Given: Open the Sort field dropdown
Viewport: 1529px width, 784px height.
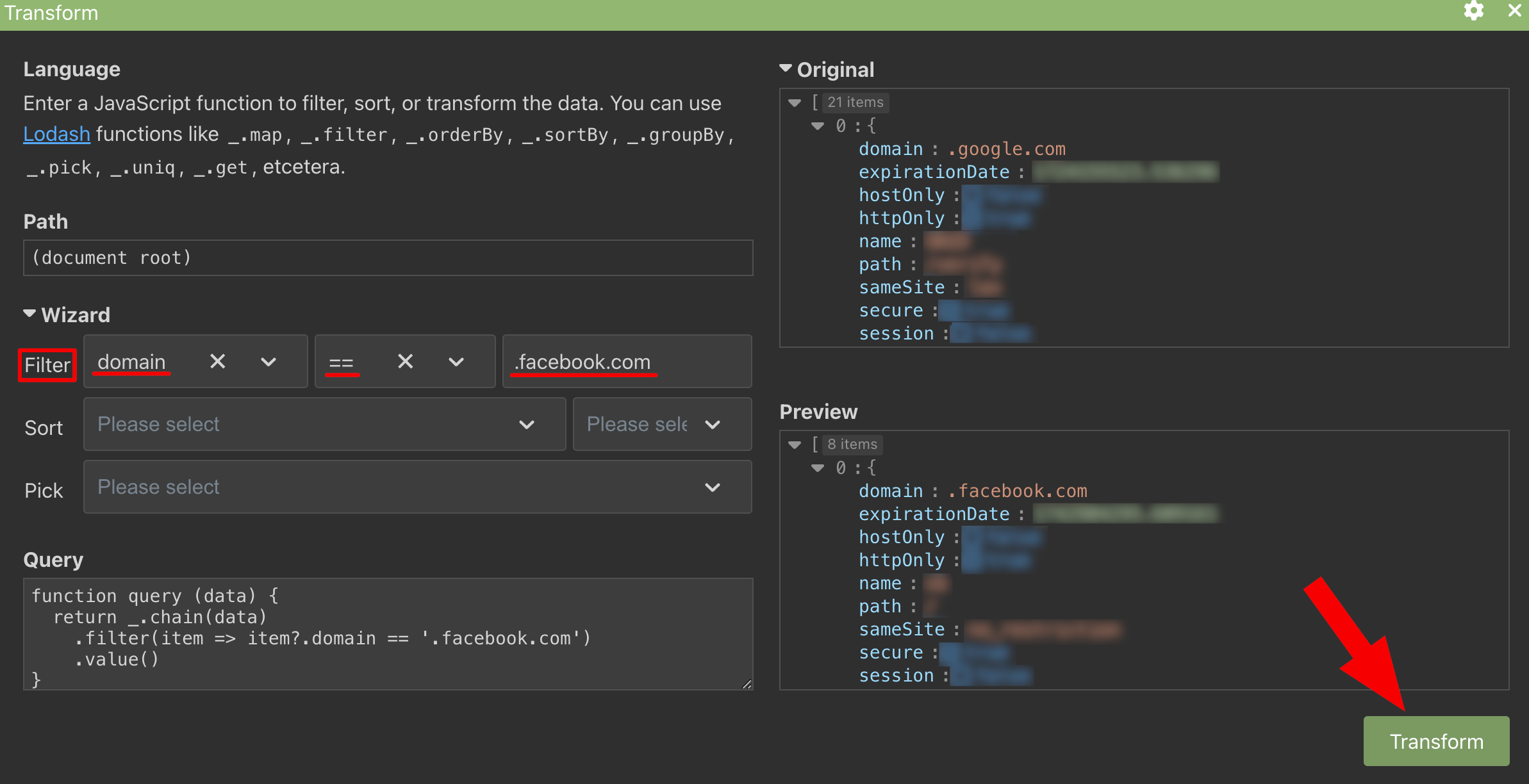Looking at the screenshot, I should pos(324,424).
